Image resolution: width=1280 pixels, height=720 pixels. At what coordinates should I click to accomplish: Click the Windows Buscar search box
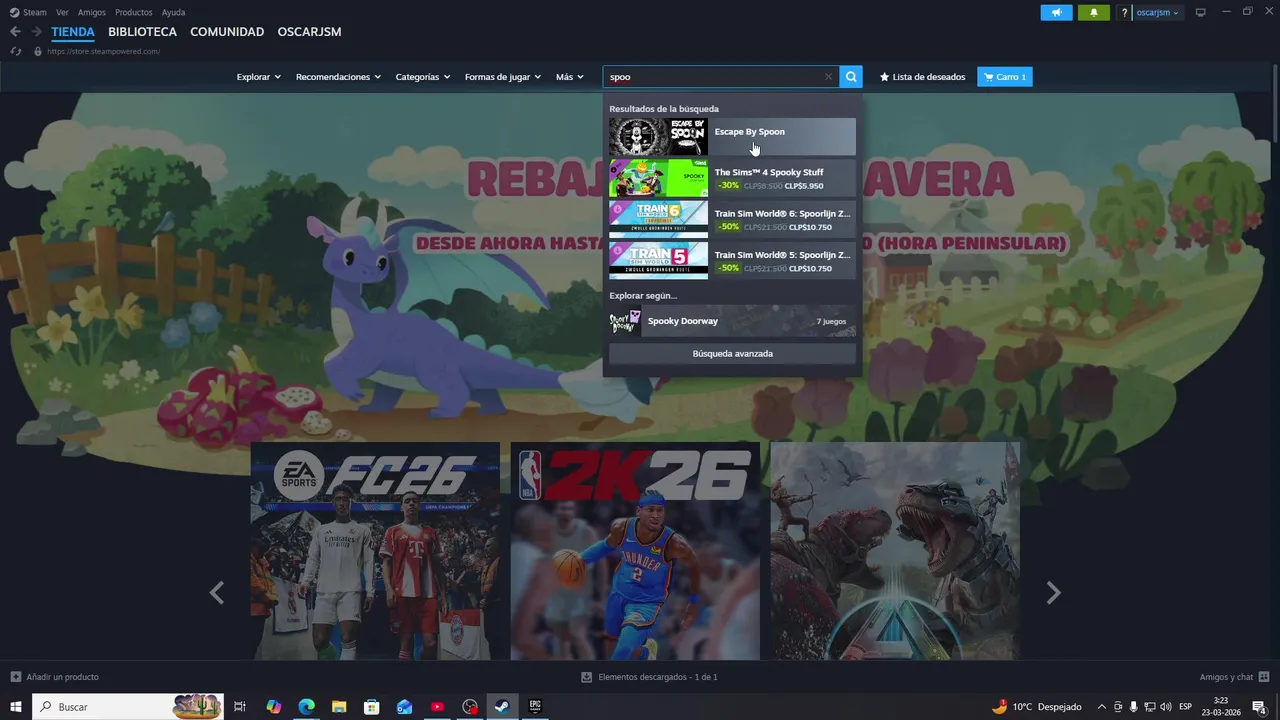pyautogui.click(x=128, y=707)
